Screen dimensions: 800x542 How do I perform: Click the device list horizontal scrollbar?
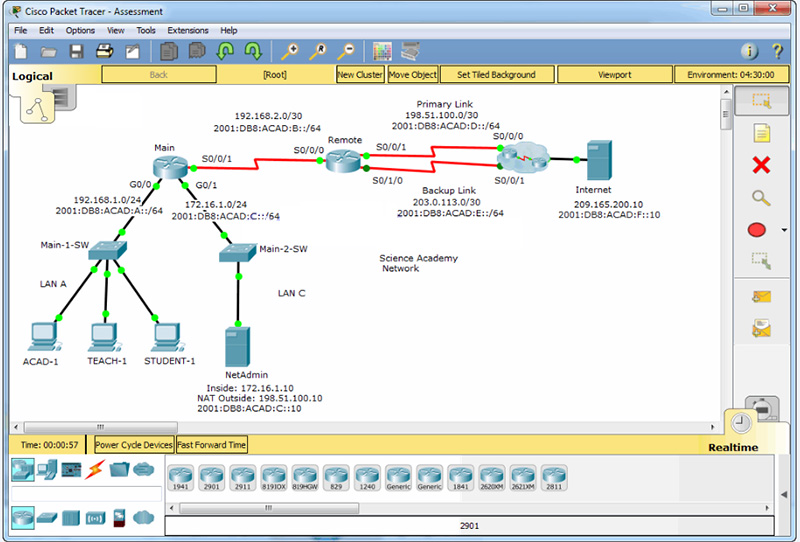pyautogui.click(x=269, y=508)
